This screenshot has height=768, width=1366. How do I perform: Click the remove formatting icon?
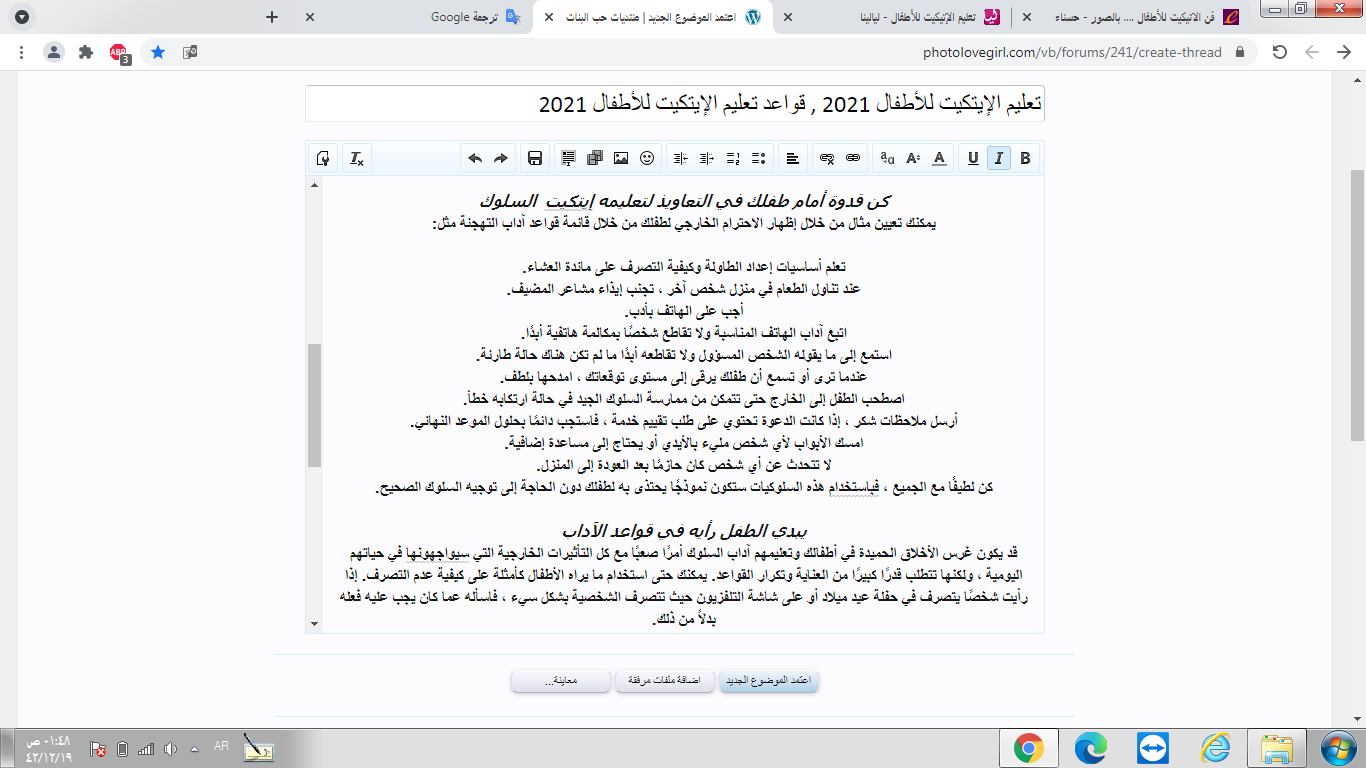click(356, 158)
